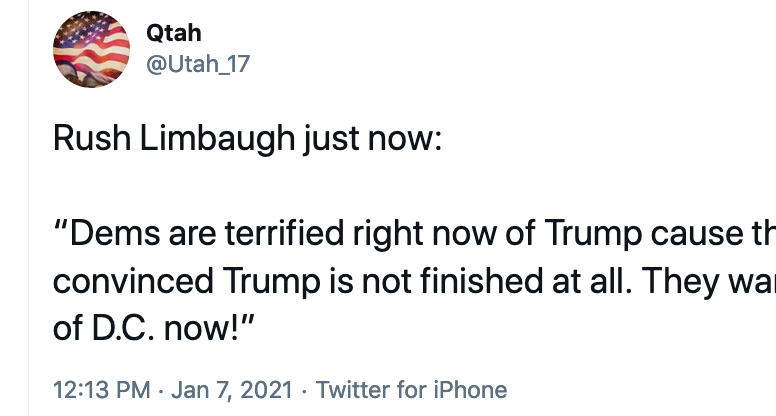
Task: Open the @Utah_17 handle link
Action: click(x=198, y=64)
